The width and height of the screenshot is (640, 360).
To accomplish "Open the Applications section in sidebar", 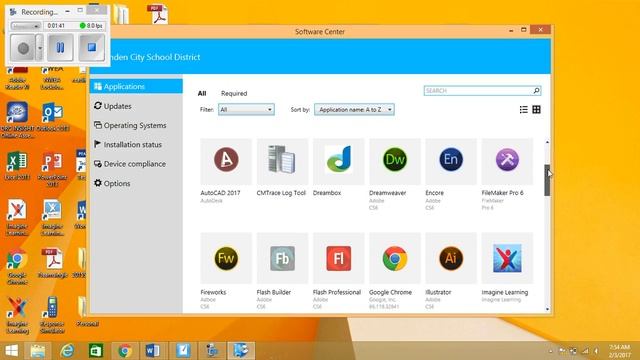I will (x=136, y=87).
